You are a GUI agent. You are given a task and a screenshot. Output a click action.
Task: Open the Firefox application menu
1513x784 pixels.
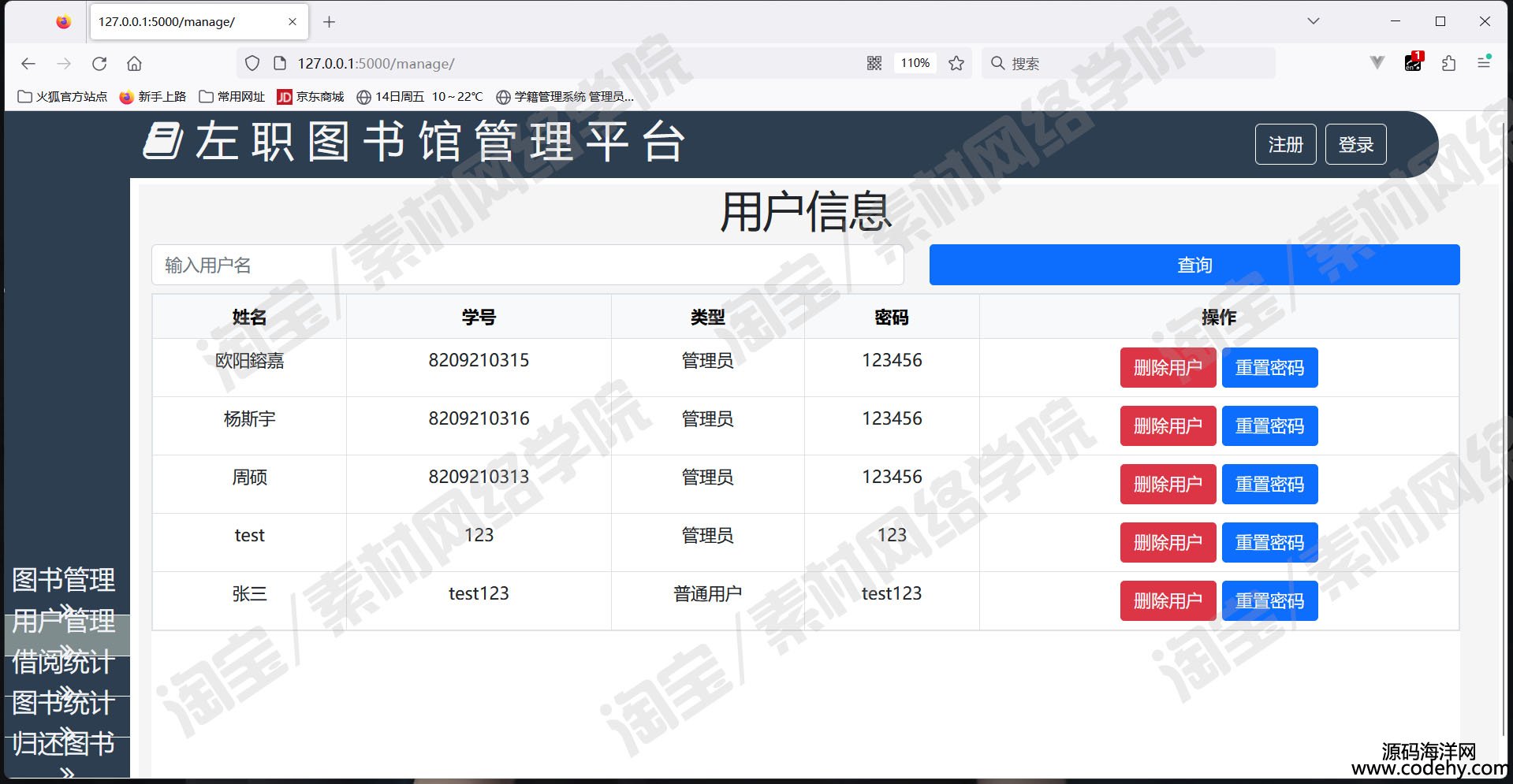coord(1484,62)
